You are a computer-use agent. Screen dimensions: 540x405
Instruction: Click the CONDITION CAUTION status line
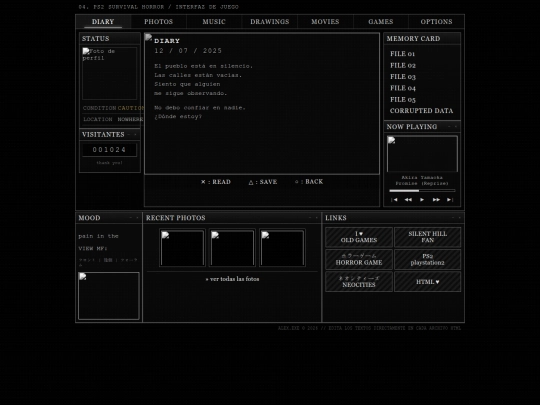coord(113,108)
